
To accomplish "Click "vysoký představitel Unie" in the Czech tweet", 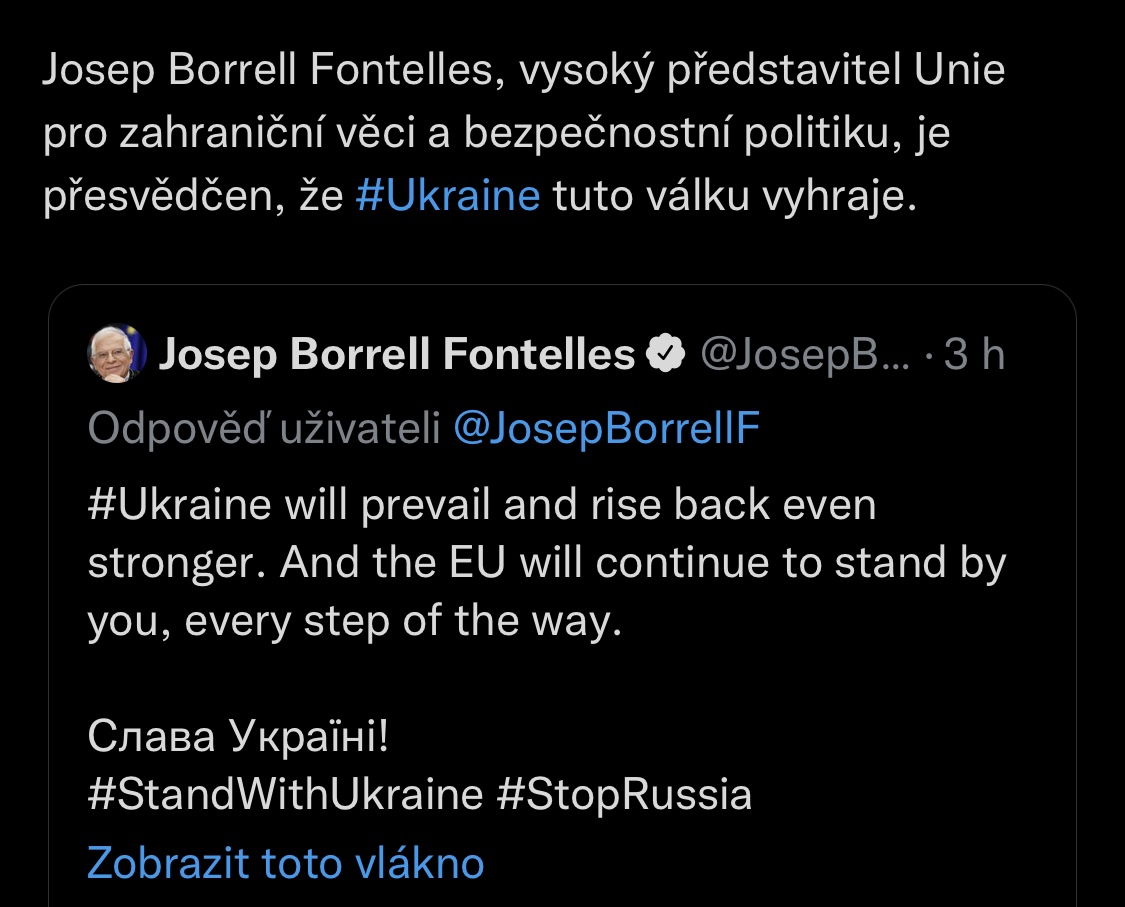I will (x=777, y=72).
